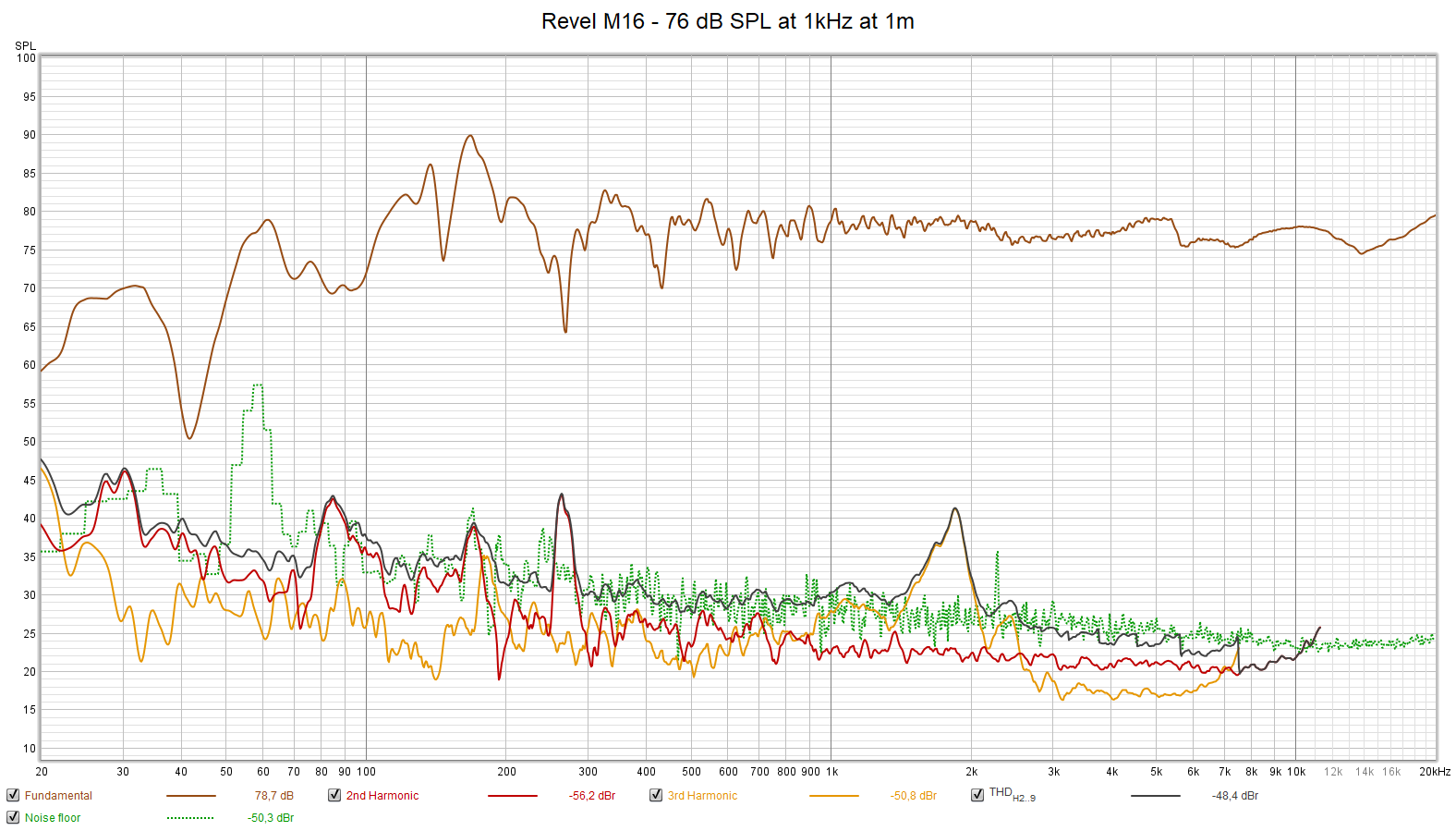The height and width of the screenshot is (831, 1456).
Task: Select the brown Fundamental line sample
Action: coord(191,796)
